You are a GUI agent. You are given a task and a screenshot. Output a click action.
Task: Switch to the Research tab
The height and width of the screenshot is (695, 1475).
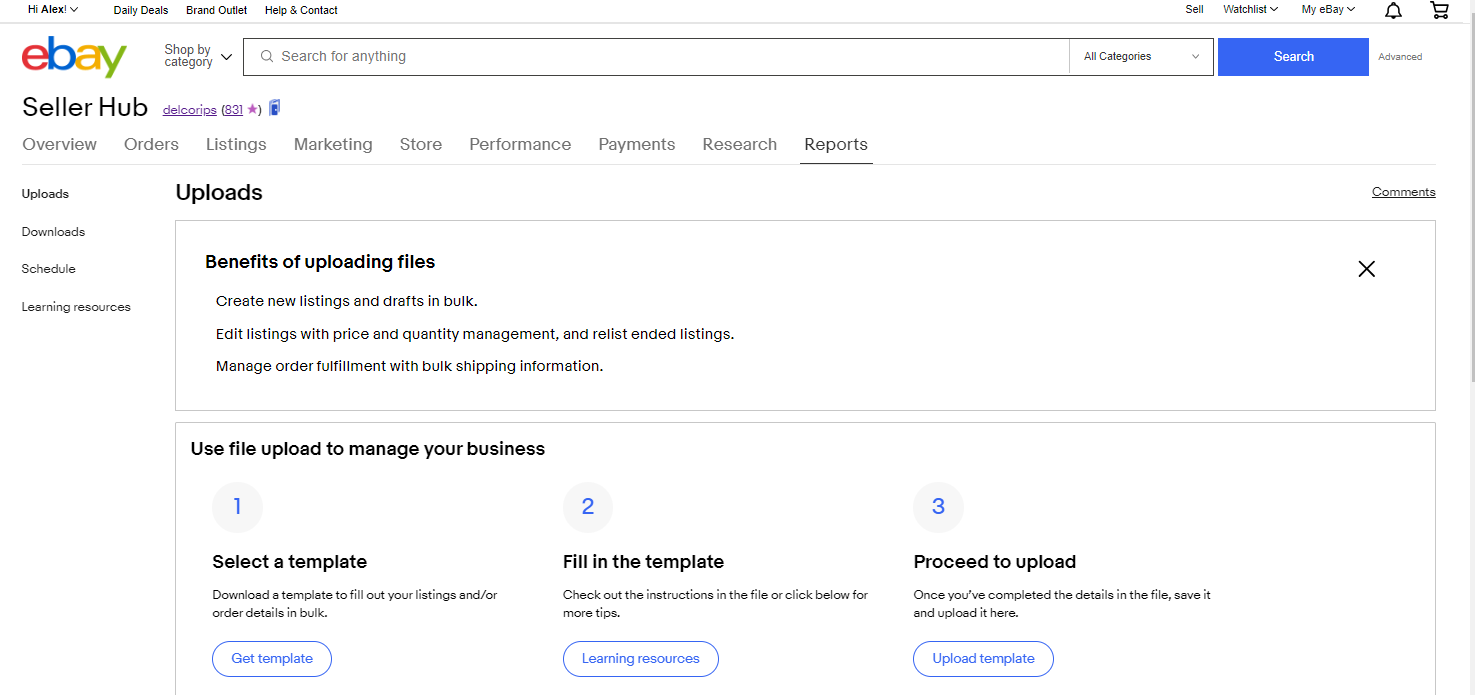[739, 144]
